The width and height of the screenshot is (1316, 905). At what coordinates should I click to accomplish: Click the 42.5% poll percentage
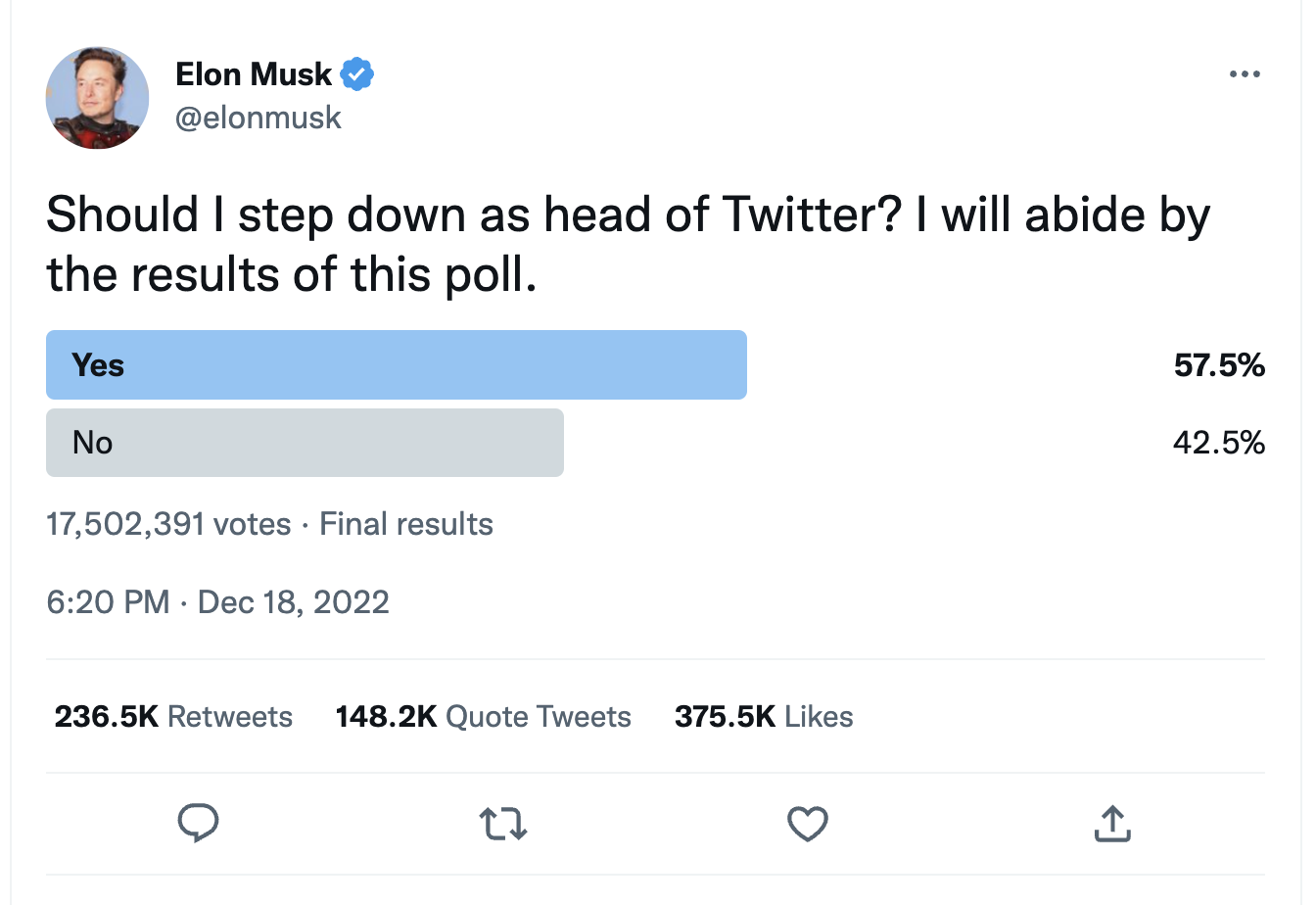coord(1219,443)
